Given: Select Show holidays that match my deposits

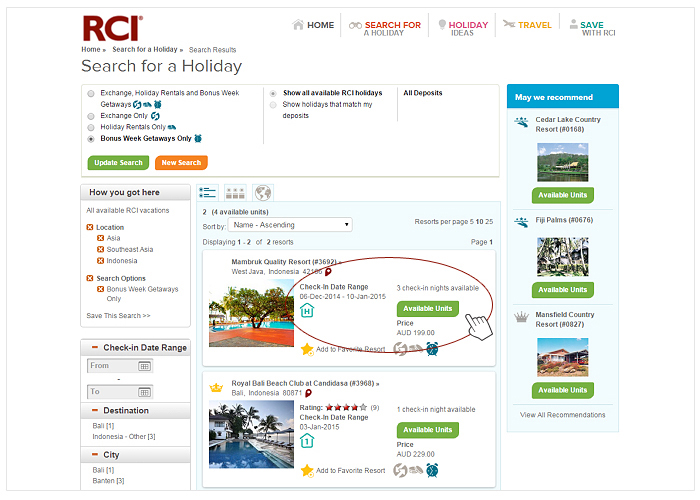Looking at the screenshot, I should 273,105.
